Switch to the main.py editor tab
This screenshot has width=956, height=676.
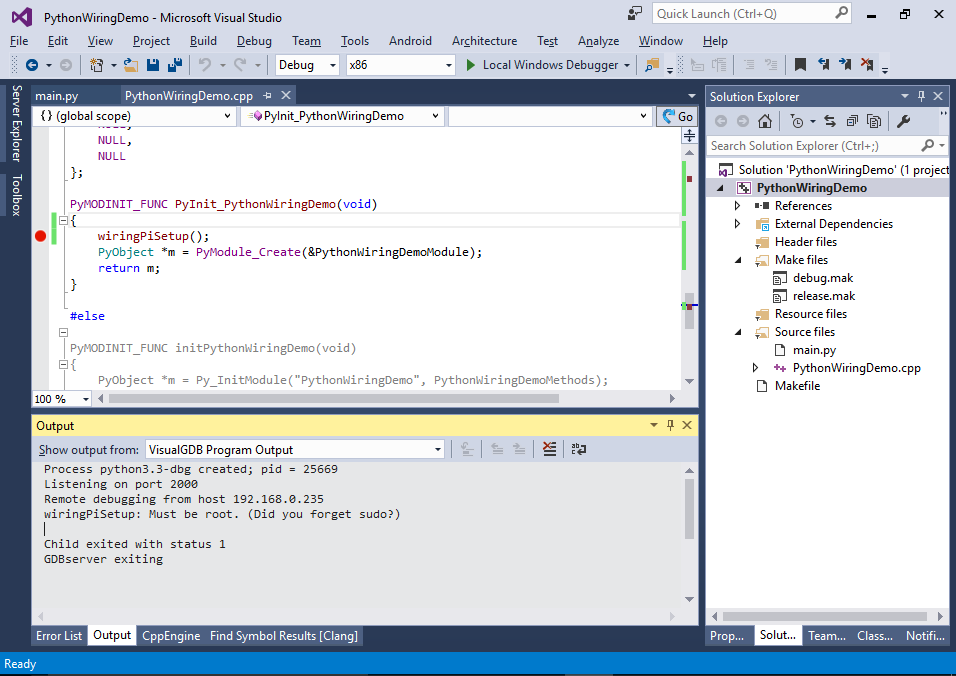(56, 96)
